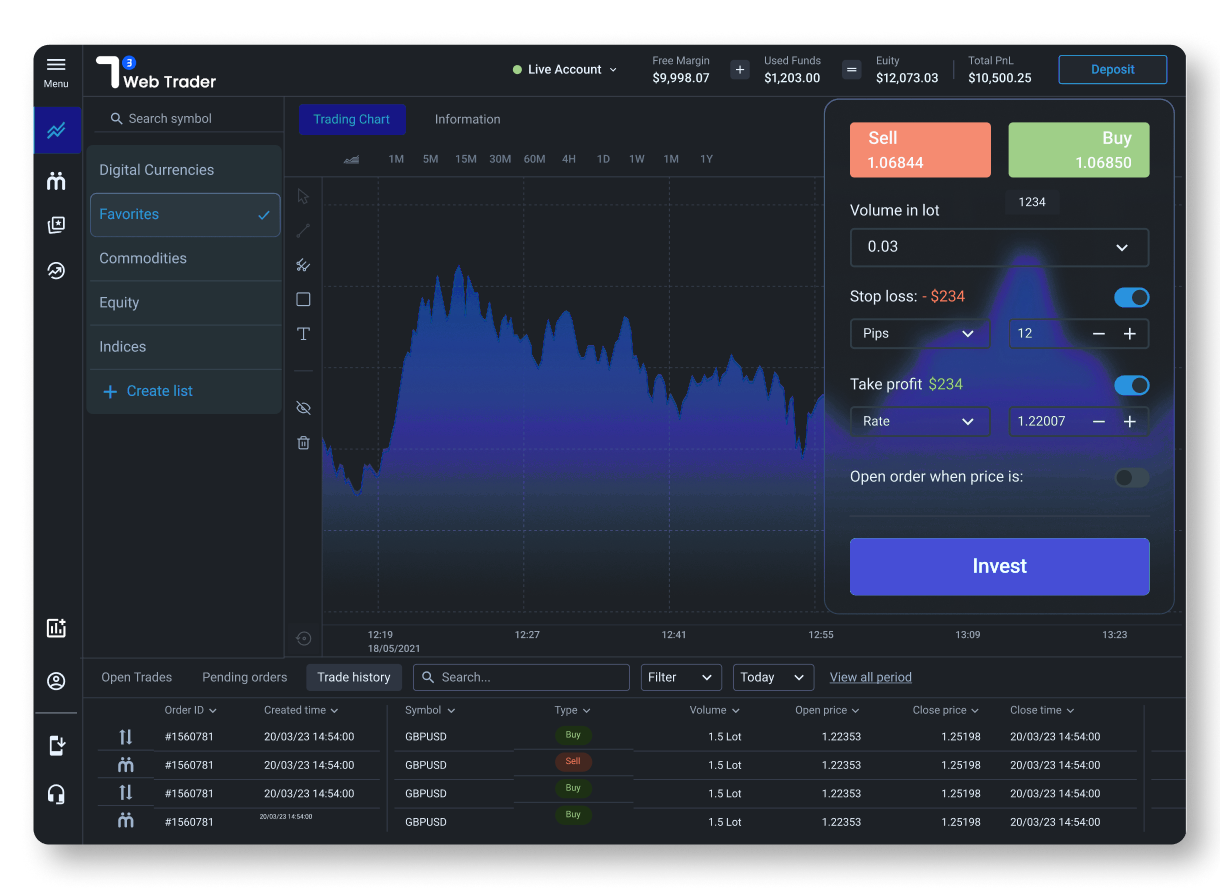The width and height of the screenshot is (1220, 888).
Task: Open the hamburger Menu icon
Action: (x=56, y=65)
